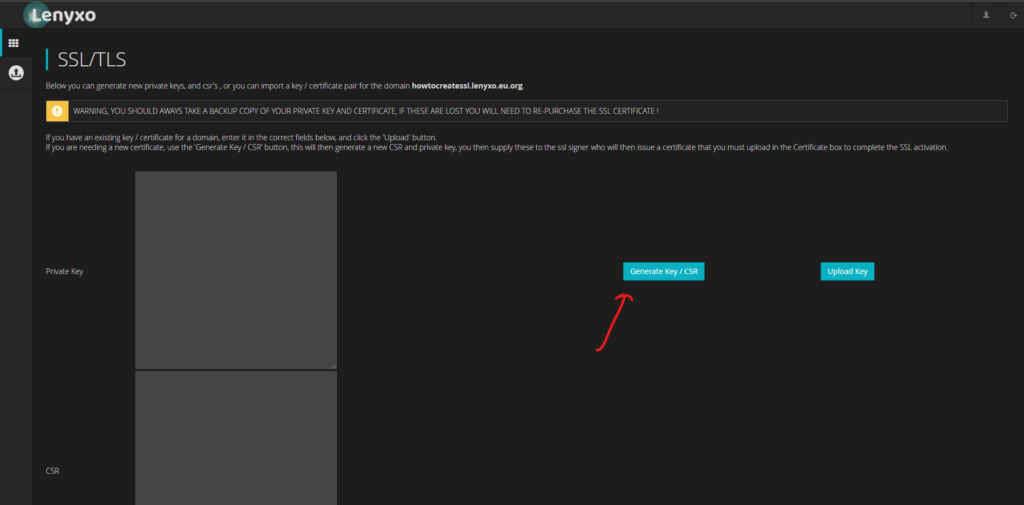The image size is (1024, 505).
Task: Focus the Private Key text area
Action: pos(236,270)
